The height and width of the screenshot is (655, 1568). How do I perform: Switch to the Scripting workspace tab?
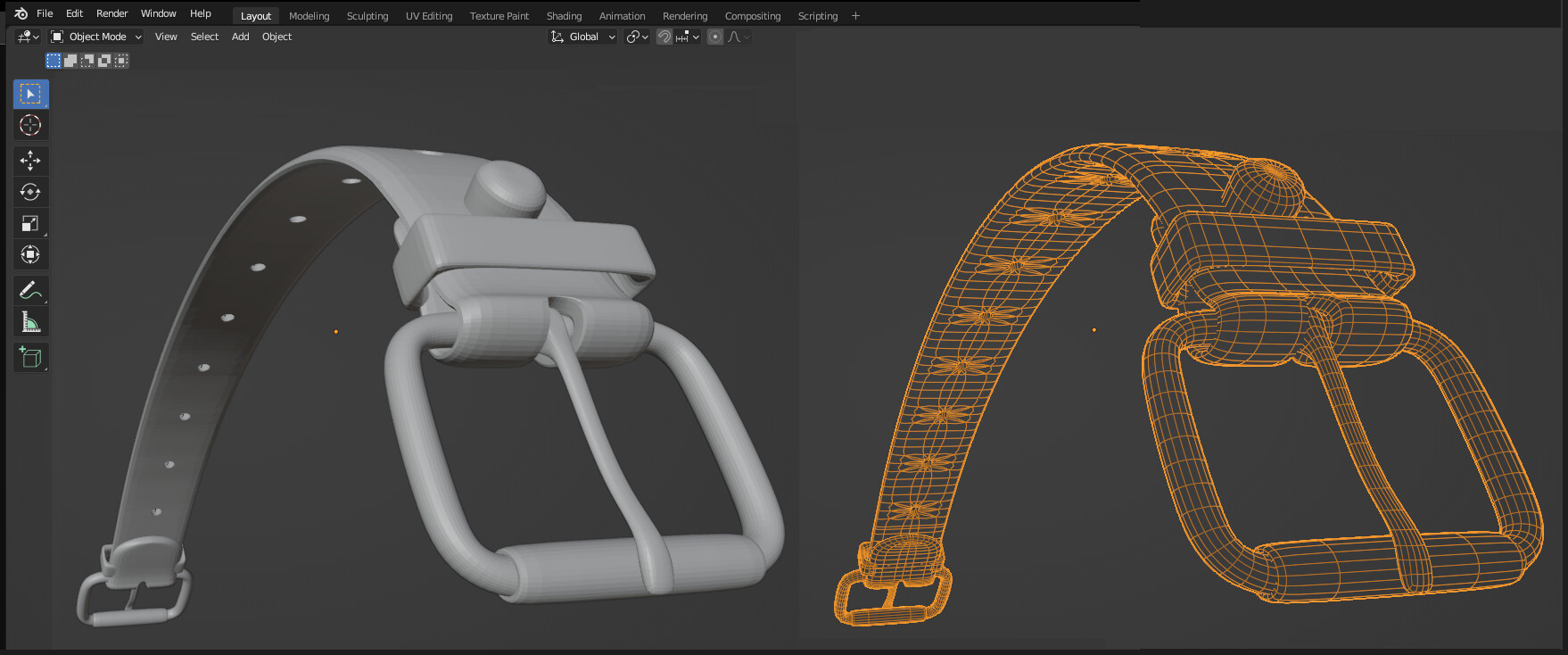(818, 16)
